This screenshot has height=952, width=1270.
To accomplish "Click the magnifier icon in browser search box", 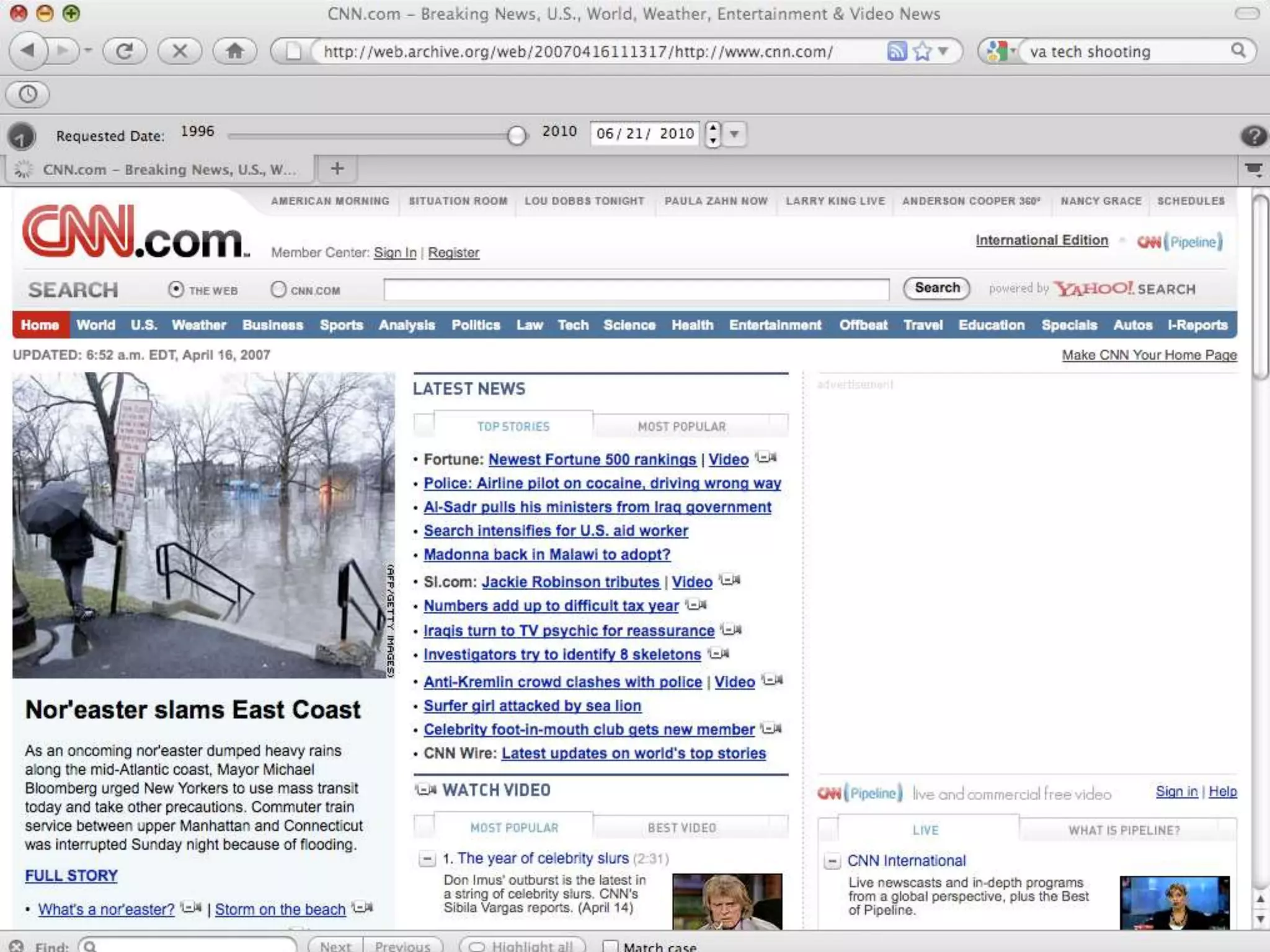I will click(1238, 51).
